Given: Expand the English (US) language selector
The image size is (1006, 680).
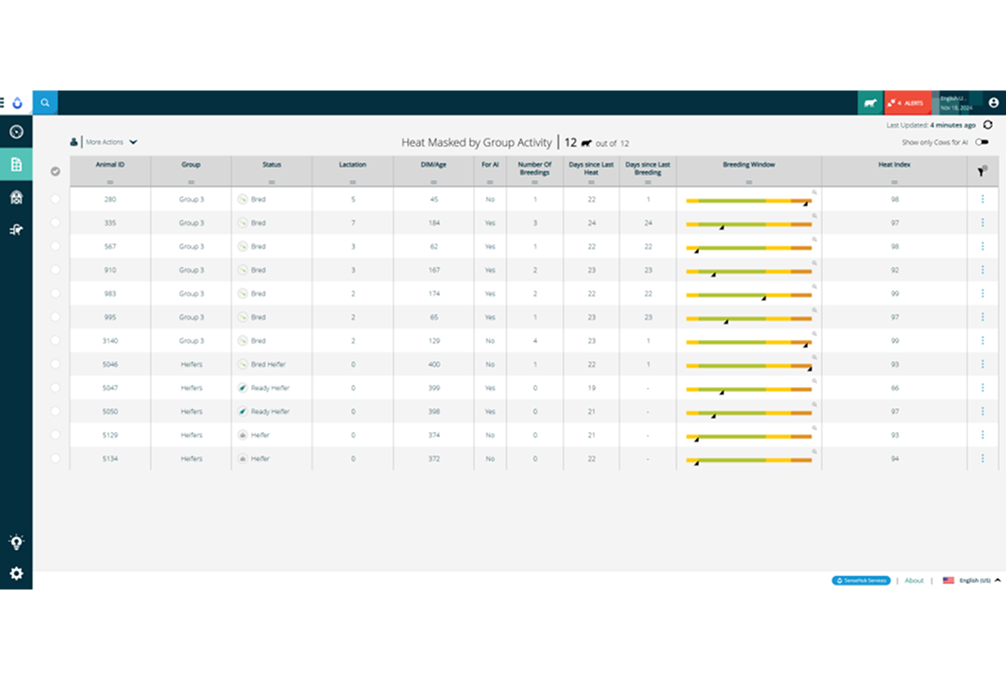Looking at the screenshot, I should (974, 580).
